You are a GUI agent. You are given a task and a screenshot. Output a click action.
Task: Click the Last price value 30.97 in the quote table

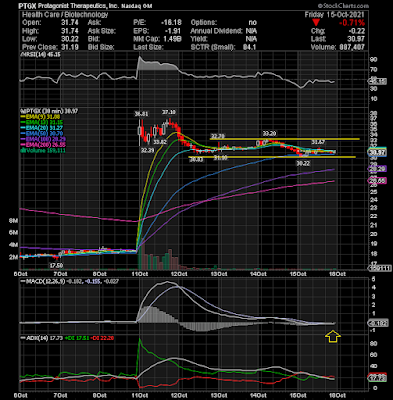(x=357, y=39)
